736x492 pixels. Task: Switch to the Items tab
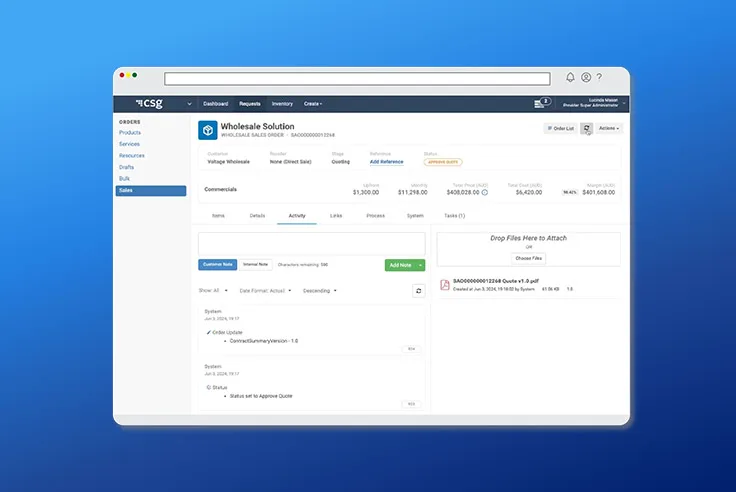[218, 215]
